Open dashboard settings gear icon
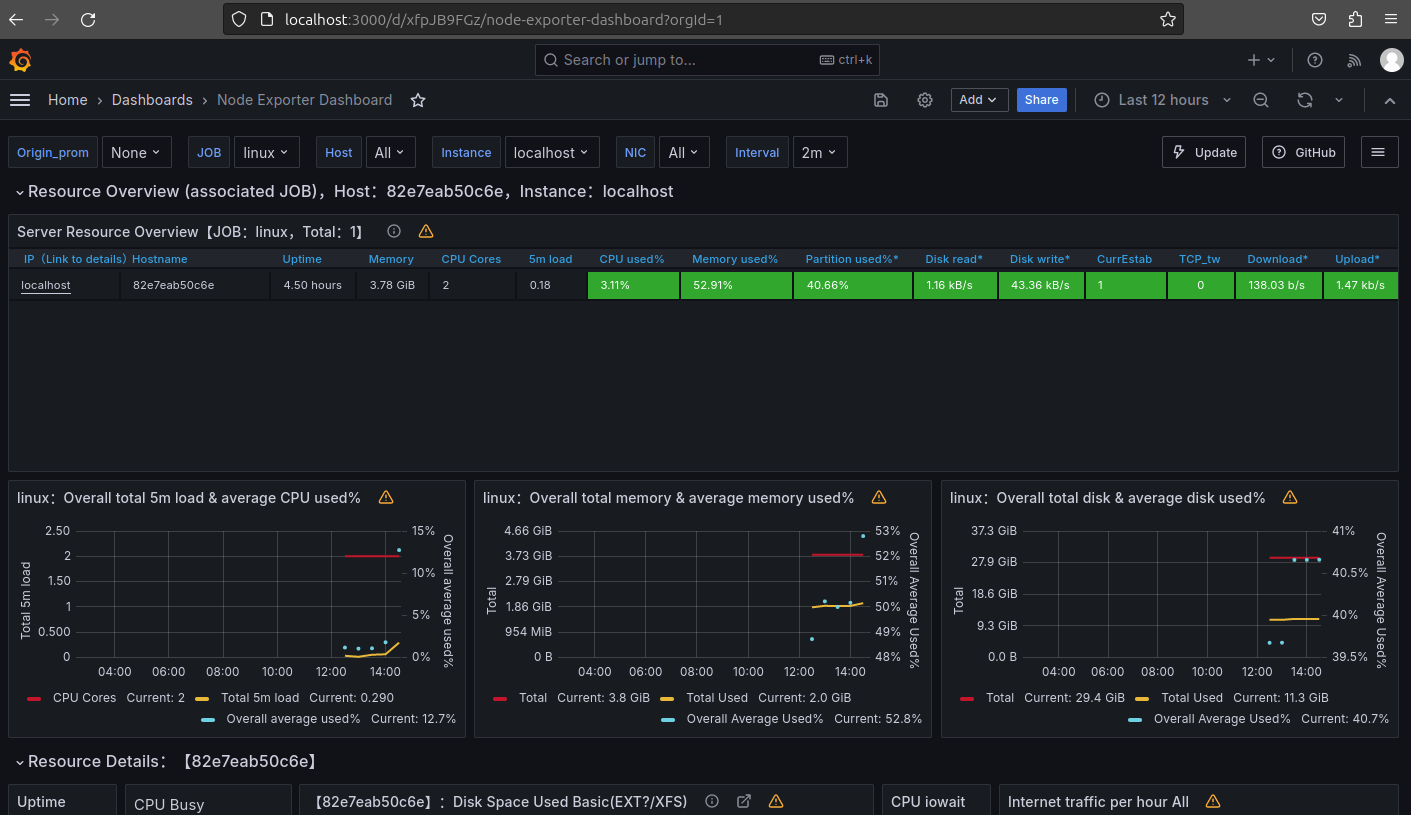The height and width of the screenshot is (815, 1411). [925, 100]
